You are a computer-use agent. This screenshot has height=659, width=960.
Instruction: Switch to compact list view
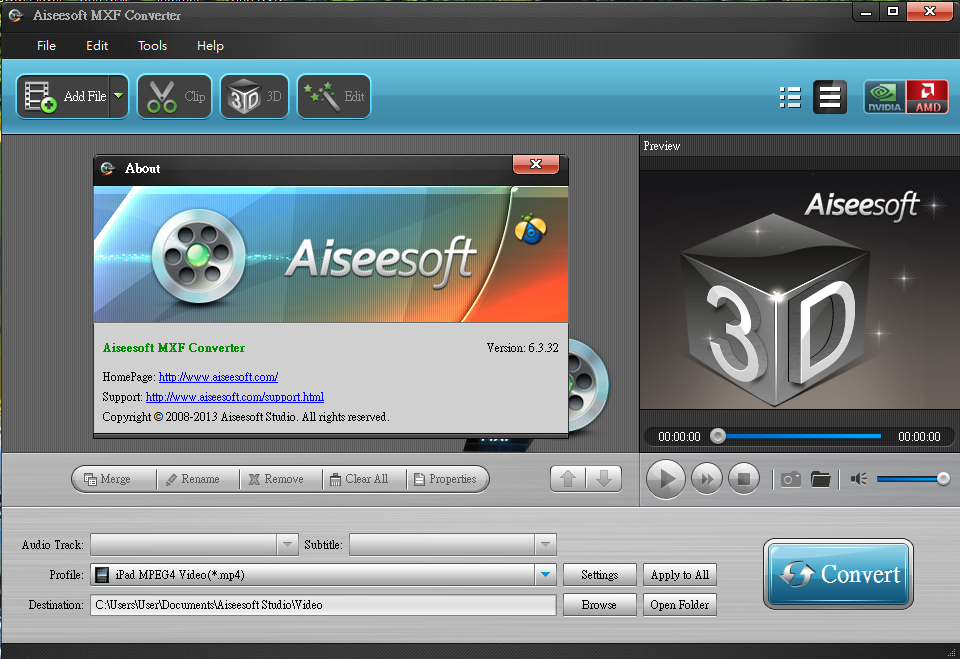(x=829, y=97)
